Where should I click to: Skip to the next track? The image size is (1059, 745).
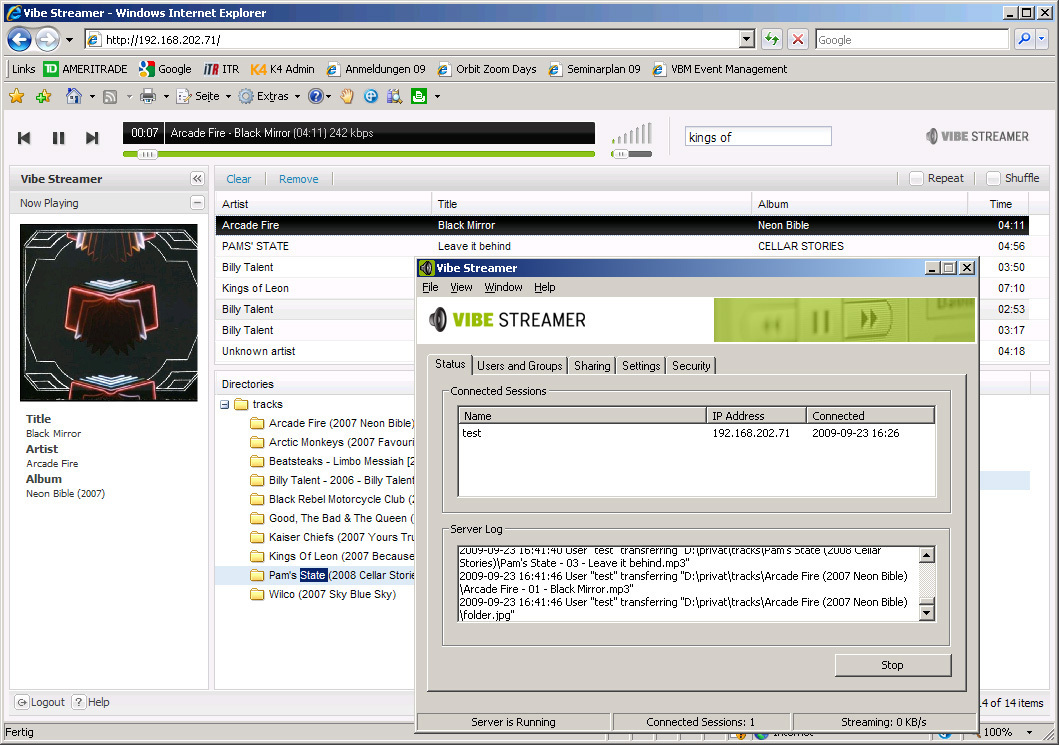(93, 138)
